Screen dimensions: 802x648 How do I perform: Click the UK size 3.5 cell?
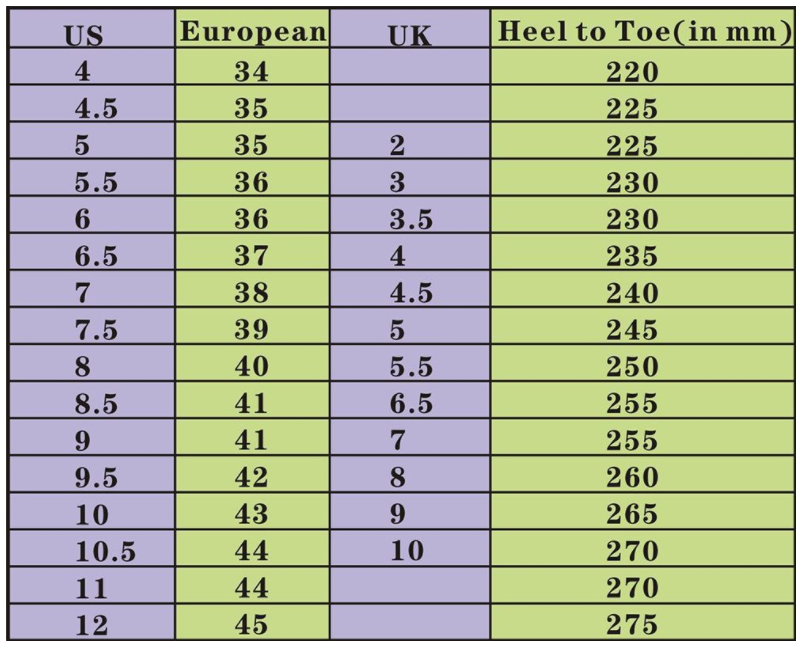pos(411,220)
